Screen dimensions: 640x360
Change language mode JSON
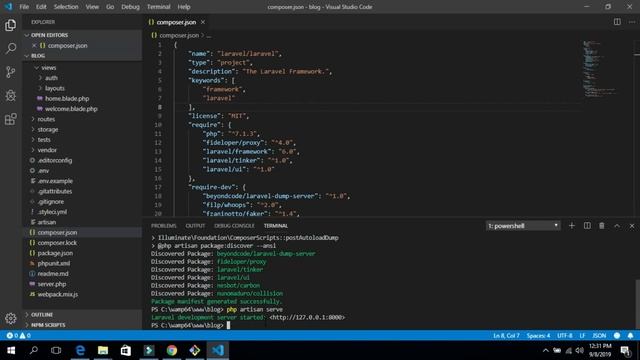point(599,336)
